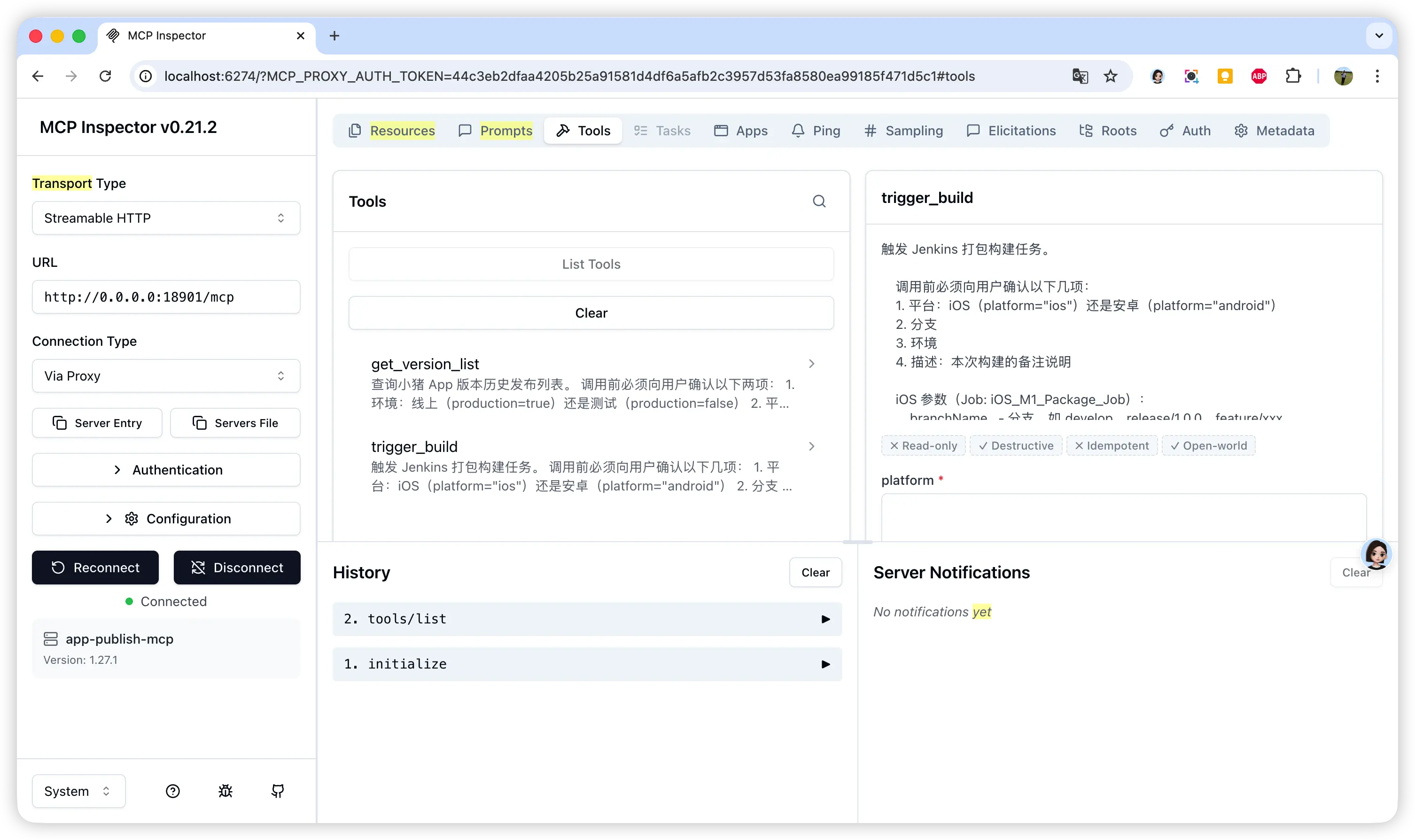Switch to the Elicitations tab

pyautogui.click(x=1011, y=131)
